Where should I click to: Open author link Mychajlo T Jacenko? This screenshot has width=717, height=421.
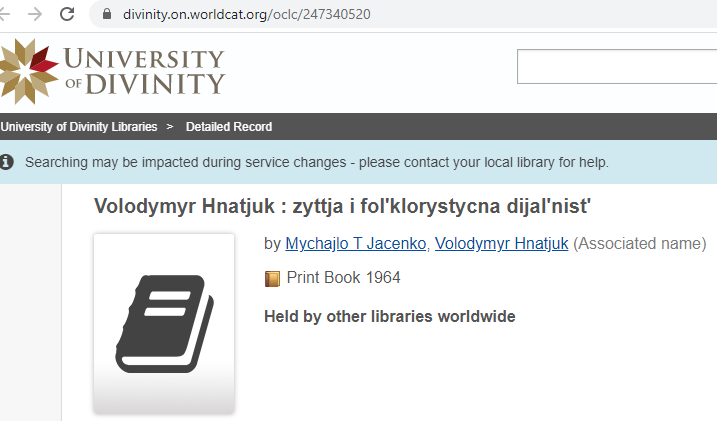[x=357, y=243]
